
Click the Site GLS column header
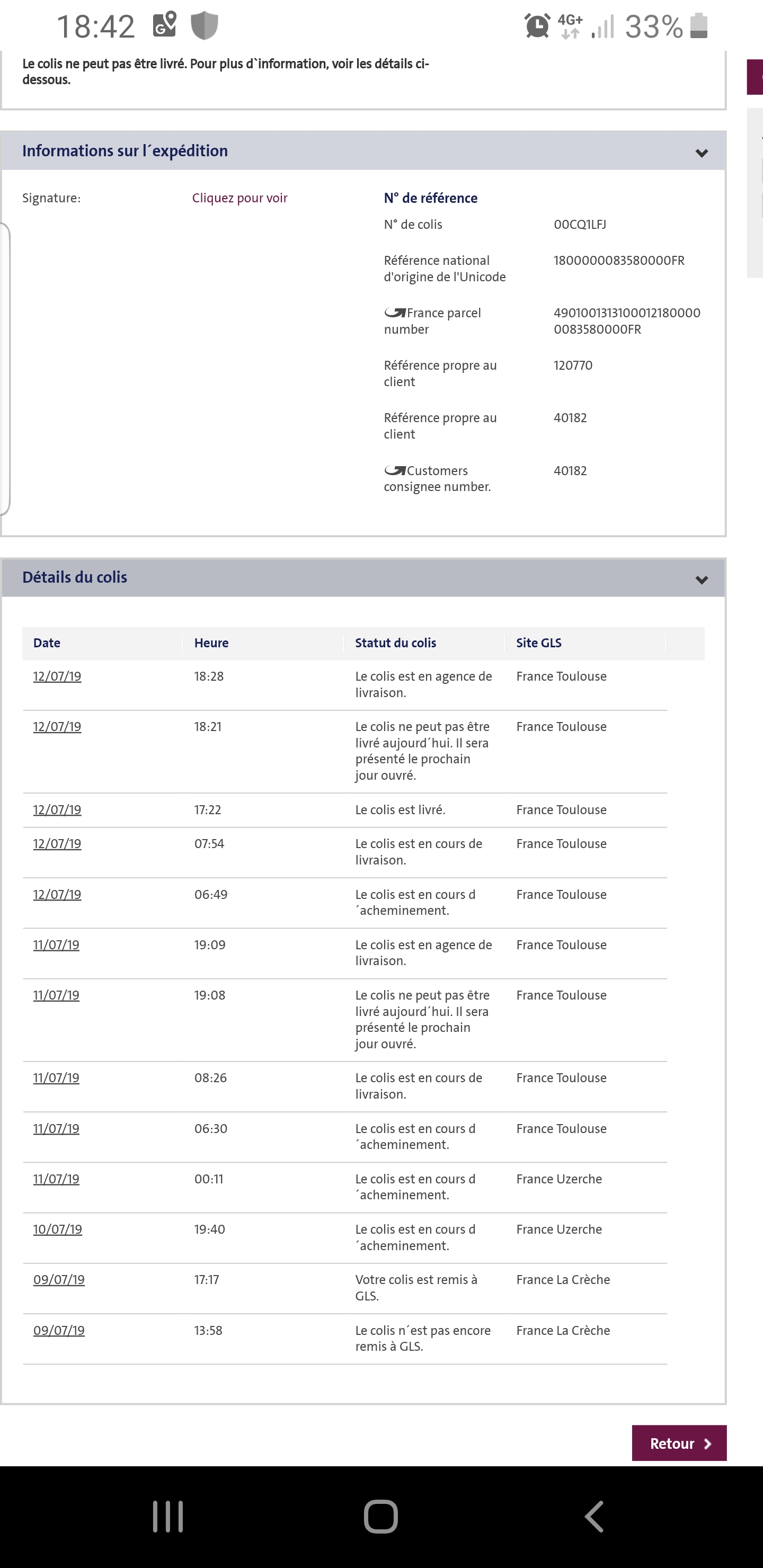(539, 643)
